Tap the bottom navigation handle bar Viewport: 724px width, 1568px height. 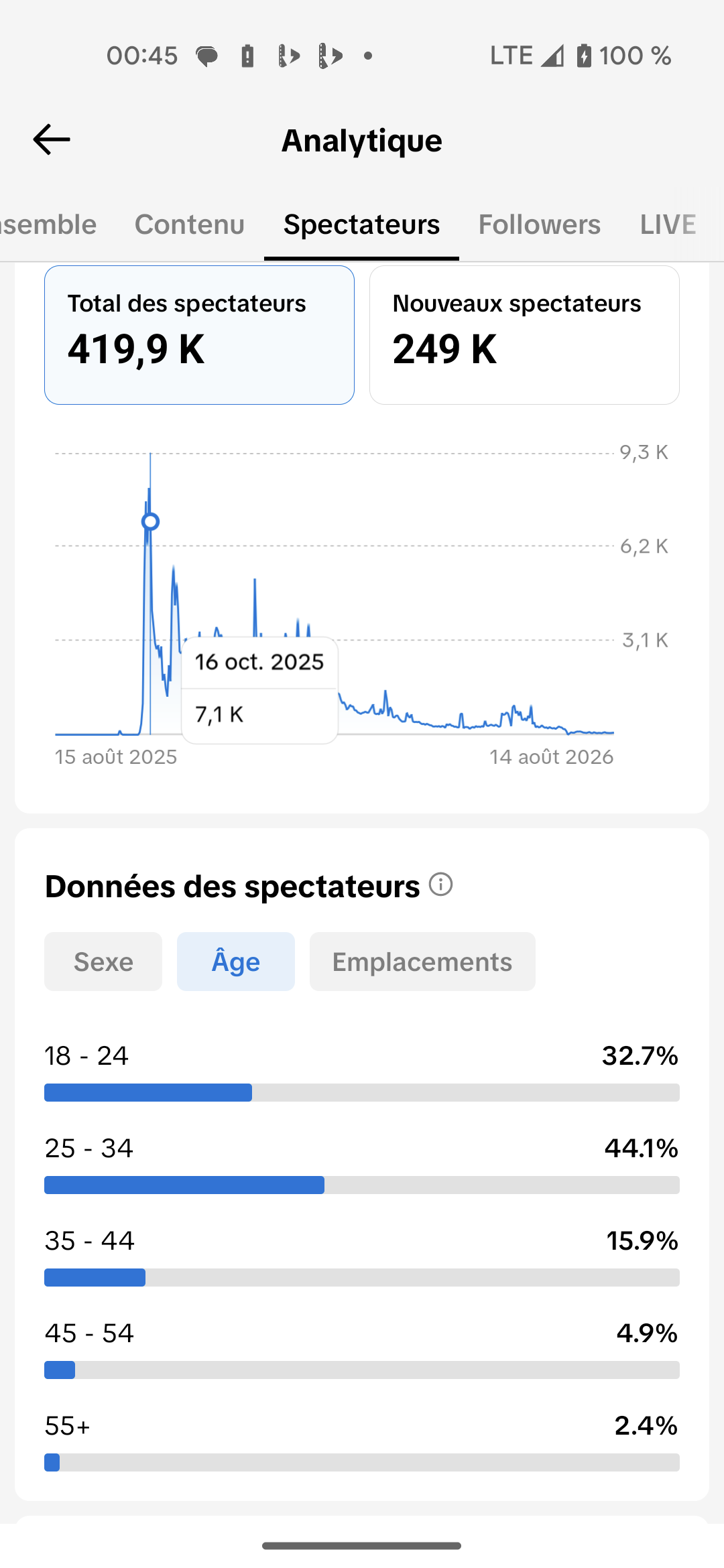click(362, 1545)
